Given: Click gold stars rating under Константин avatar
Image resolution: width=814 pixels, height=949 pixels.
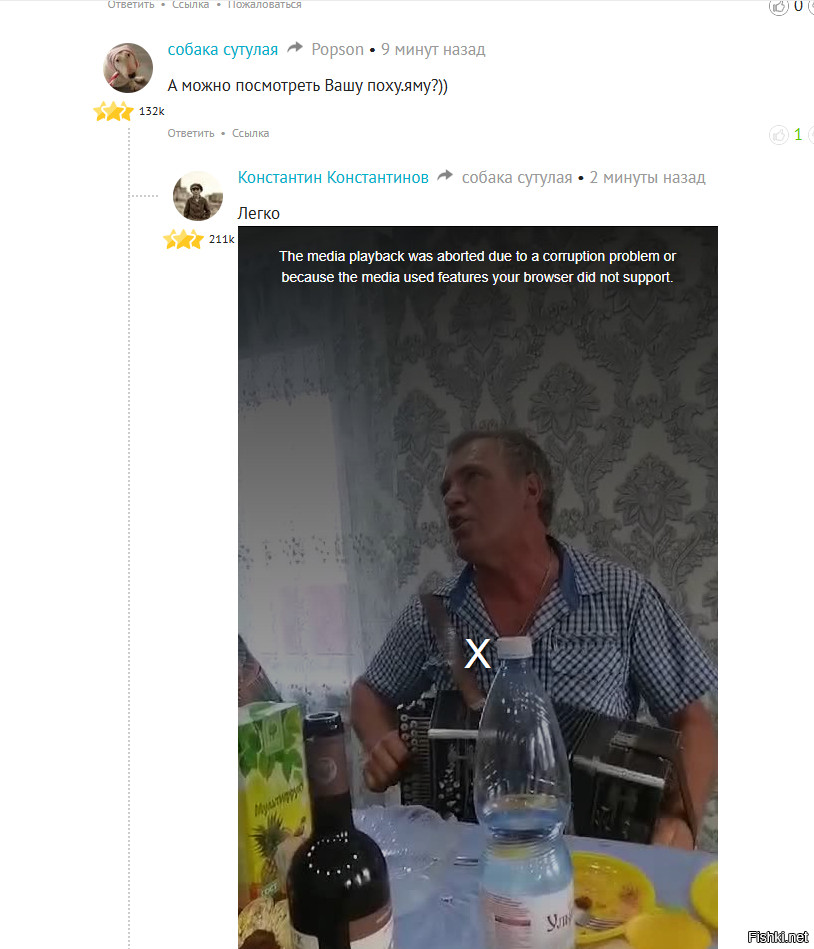Looking at the screenshot, I should click(x=183, y=240).
